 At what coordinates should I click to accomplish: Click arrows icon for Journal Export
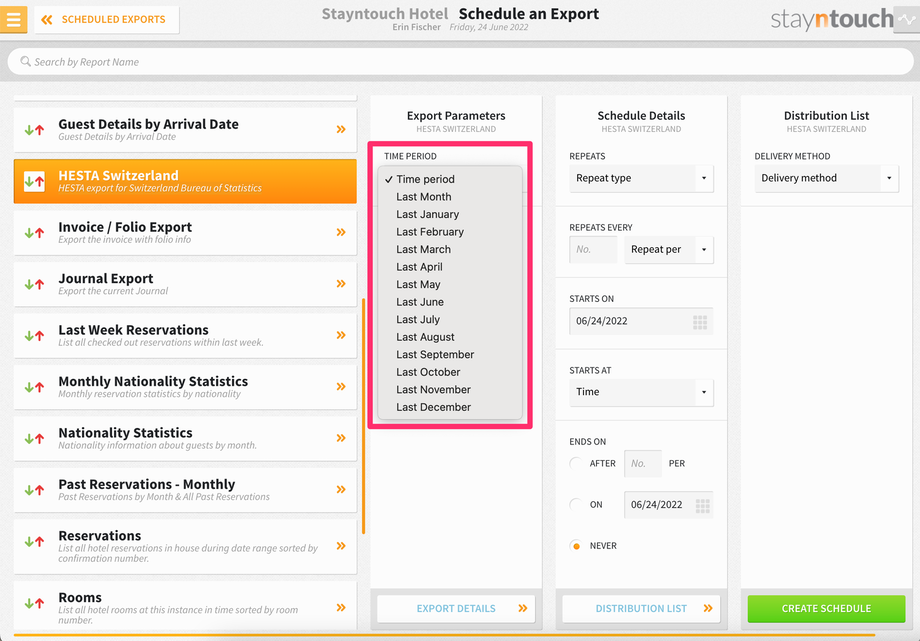coord(34,284)
